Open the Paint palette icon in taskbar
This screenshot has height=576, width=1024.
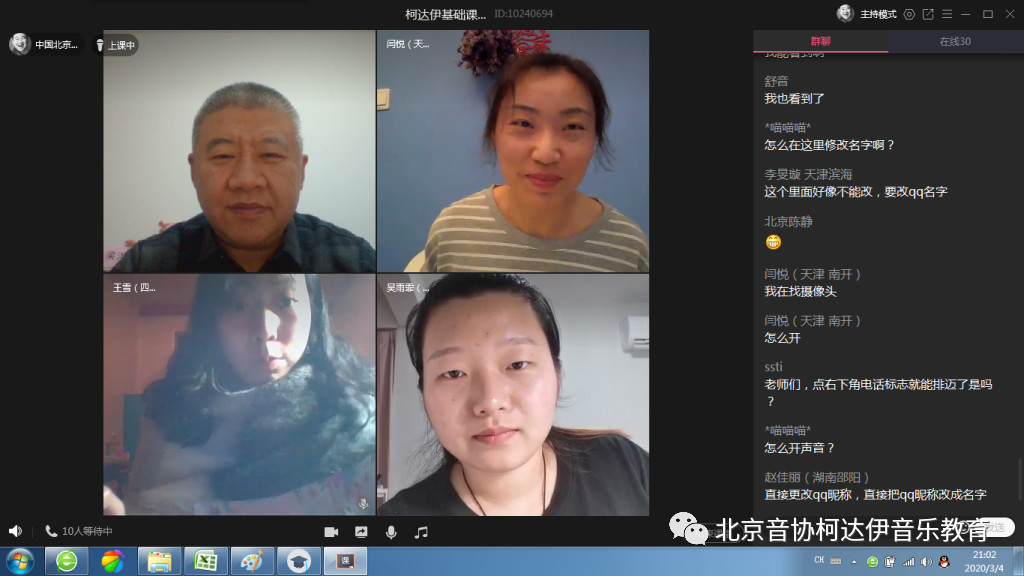[x=252, y=562]
